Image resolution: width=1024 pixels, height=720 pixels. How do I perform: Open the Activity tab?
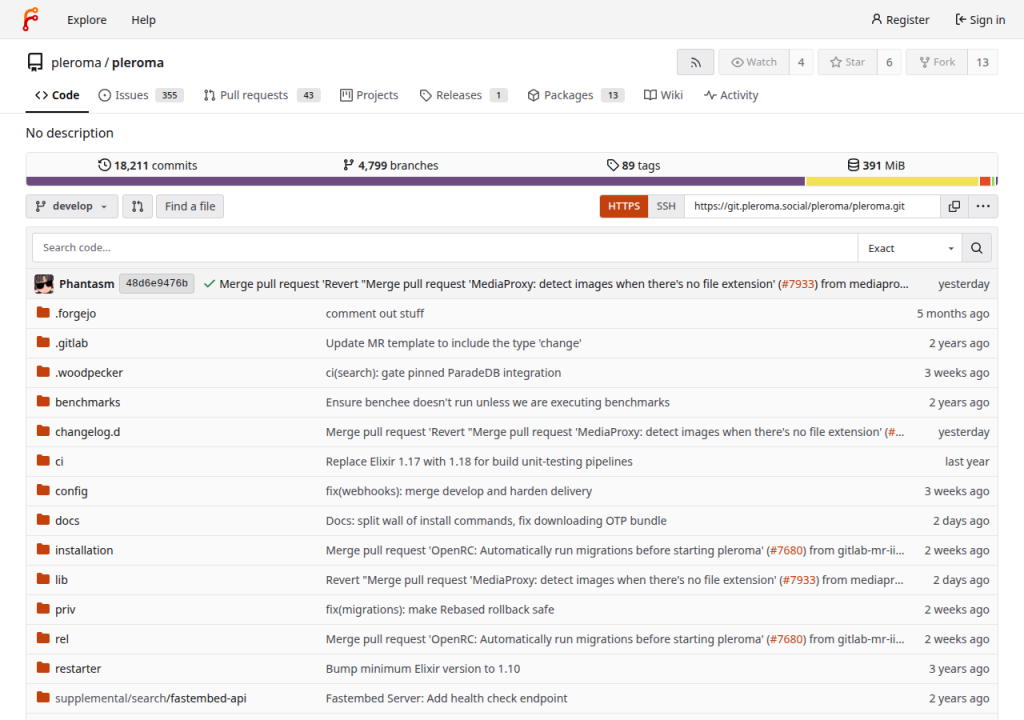click(x=731, y=95)
